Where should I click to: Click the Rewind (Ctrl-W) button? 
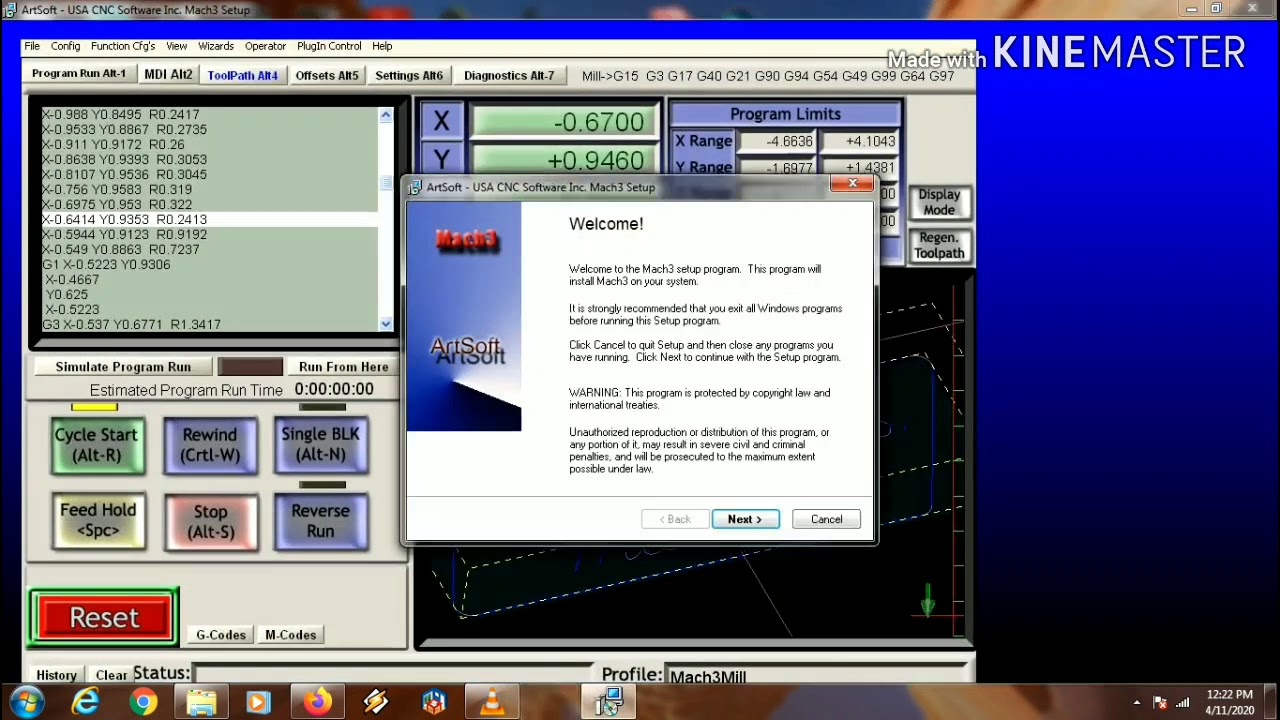[210, 445]
